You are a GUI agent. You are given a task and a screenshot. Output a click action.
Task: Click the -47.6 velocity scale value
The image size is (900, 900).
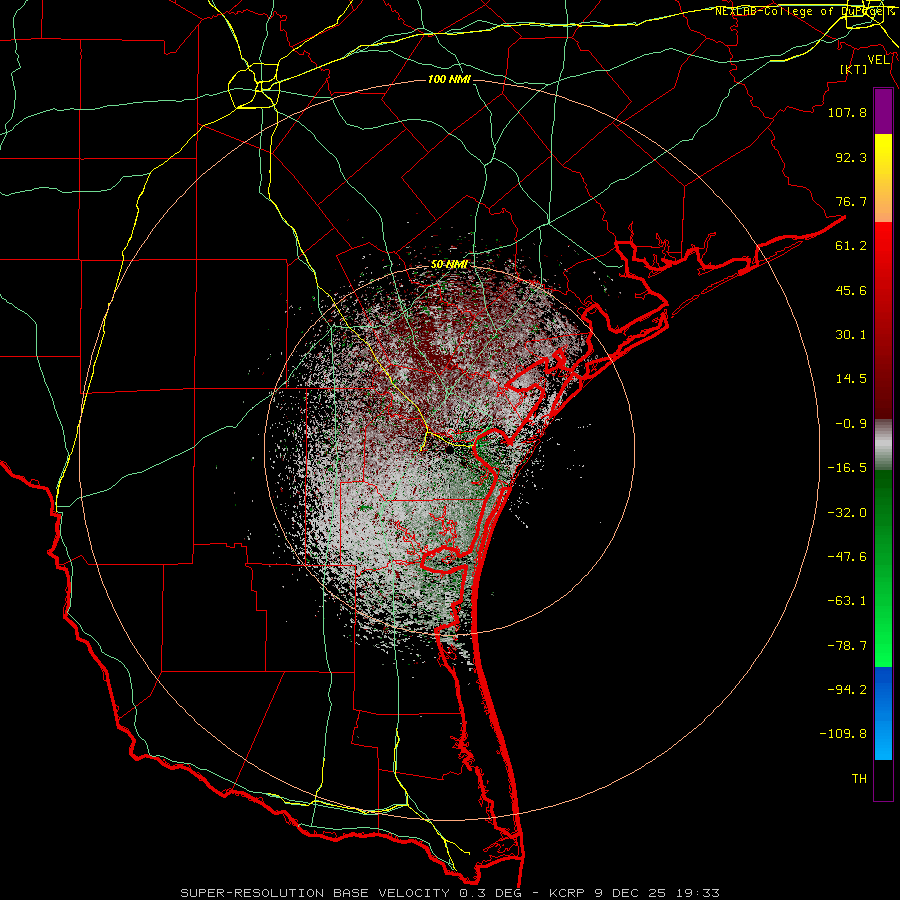point(847,557)
